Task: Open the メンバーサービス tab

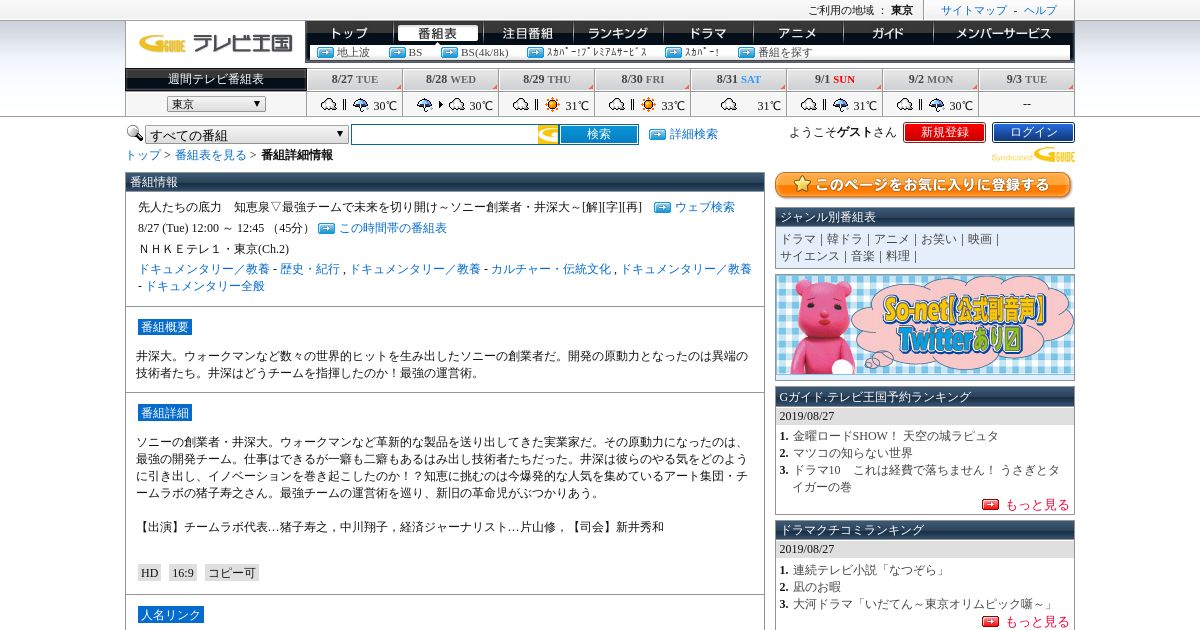Action: (x=1003, y=33)
